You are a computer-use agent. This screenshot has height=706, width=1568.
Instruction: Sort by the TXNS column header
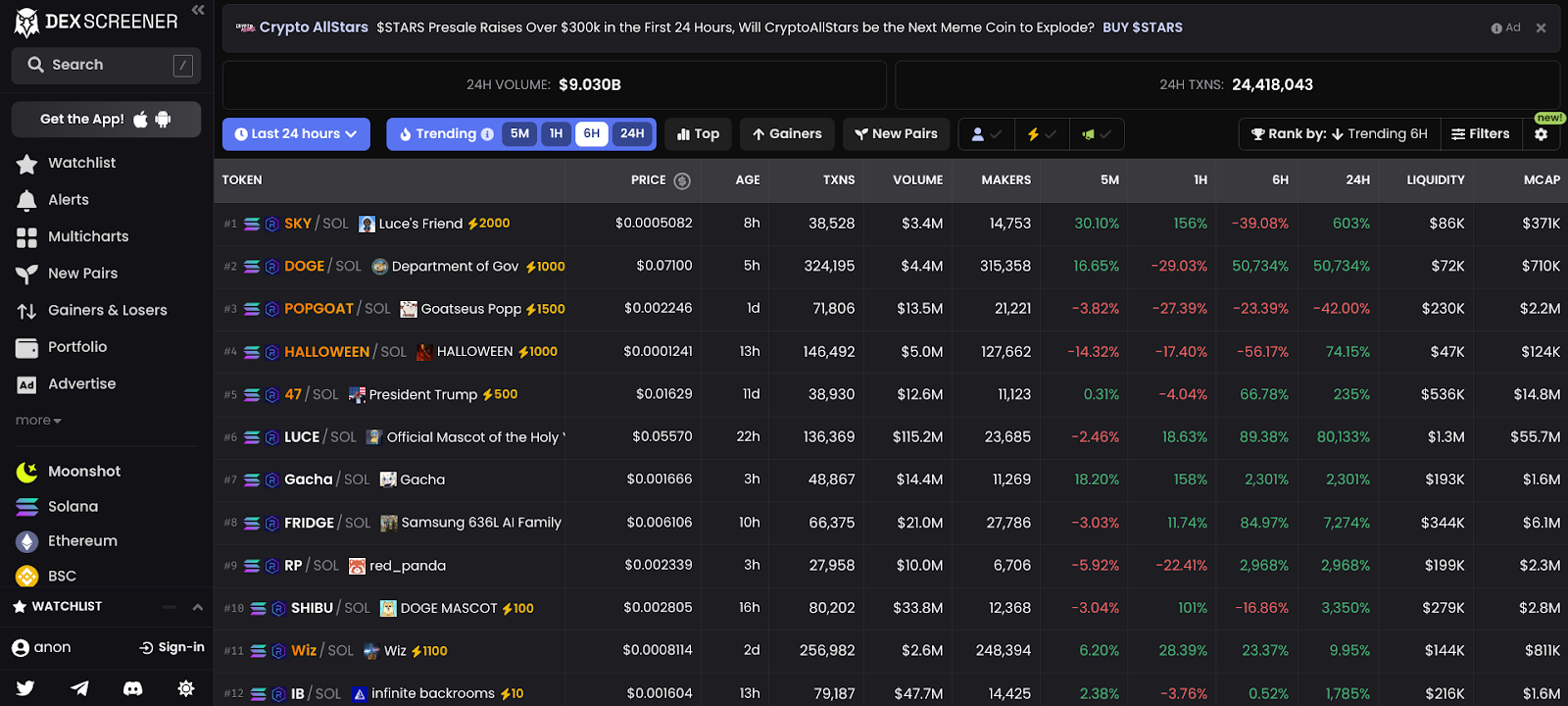839,180
